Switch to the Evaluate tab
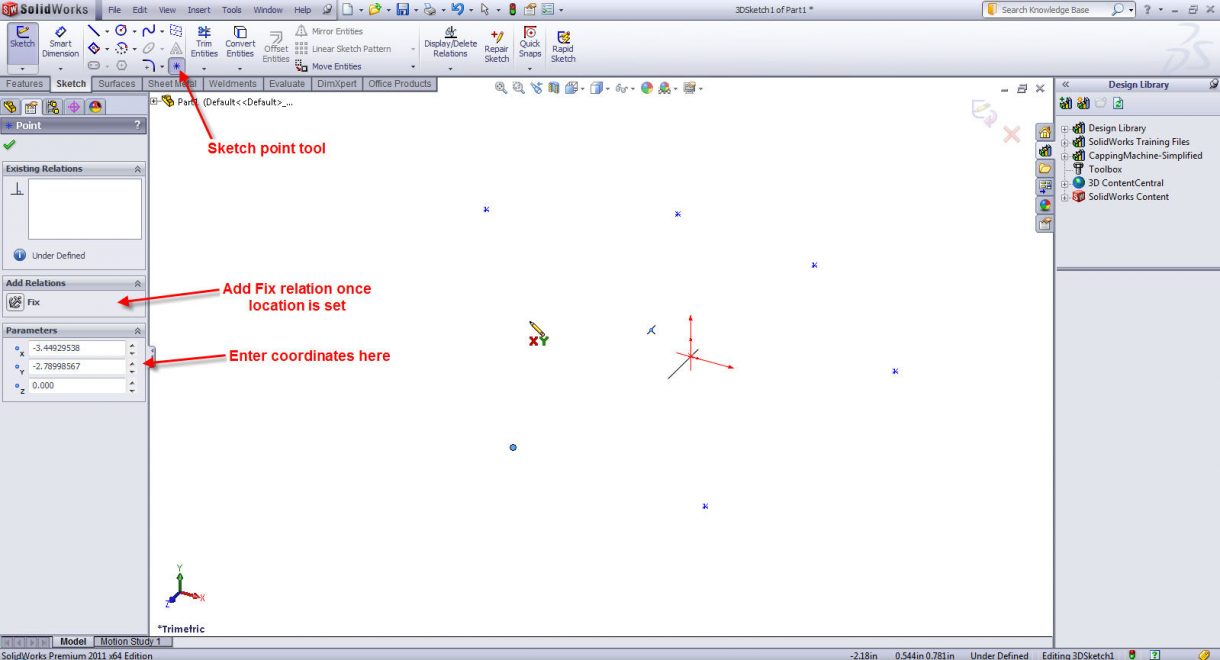Viewport: 1220px width, 660px height. [287, 84]
